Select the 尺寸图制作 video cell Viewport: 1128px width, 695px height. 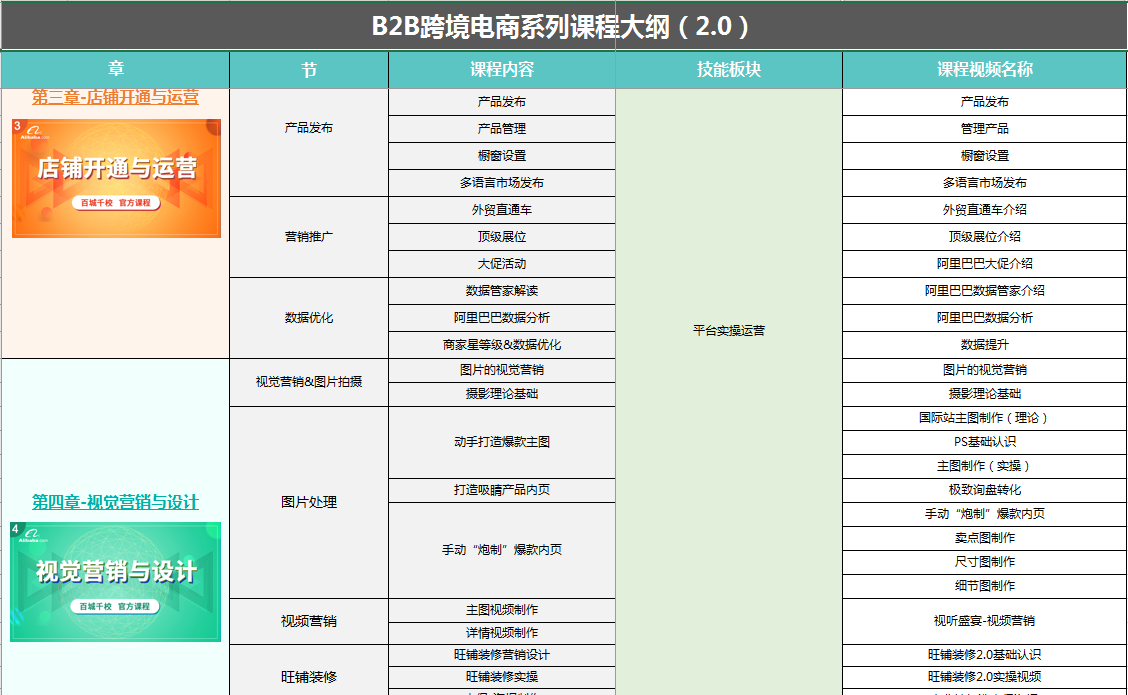[x=985, y=562]
